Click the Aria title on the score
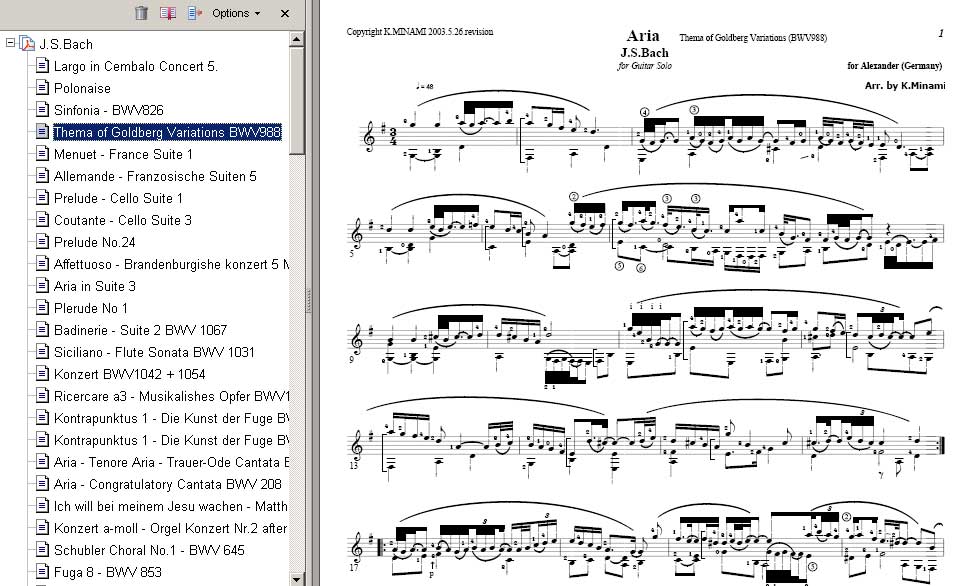954x586 pixels. [x=643, y=36]
